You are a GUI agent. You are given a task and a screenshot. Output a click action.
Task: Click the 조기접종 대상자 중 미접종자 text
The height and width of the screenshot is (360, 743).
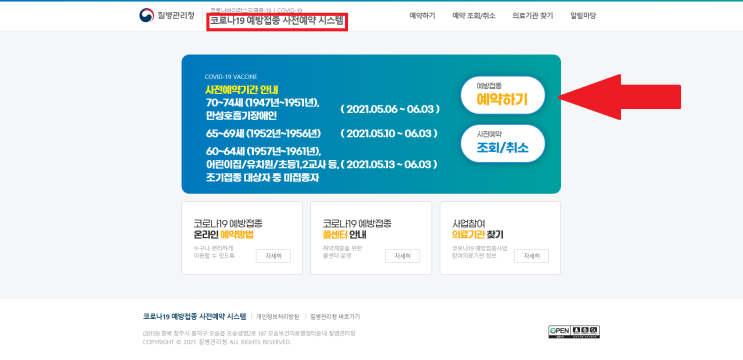(263, 178)
